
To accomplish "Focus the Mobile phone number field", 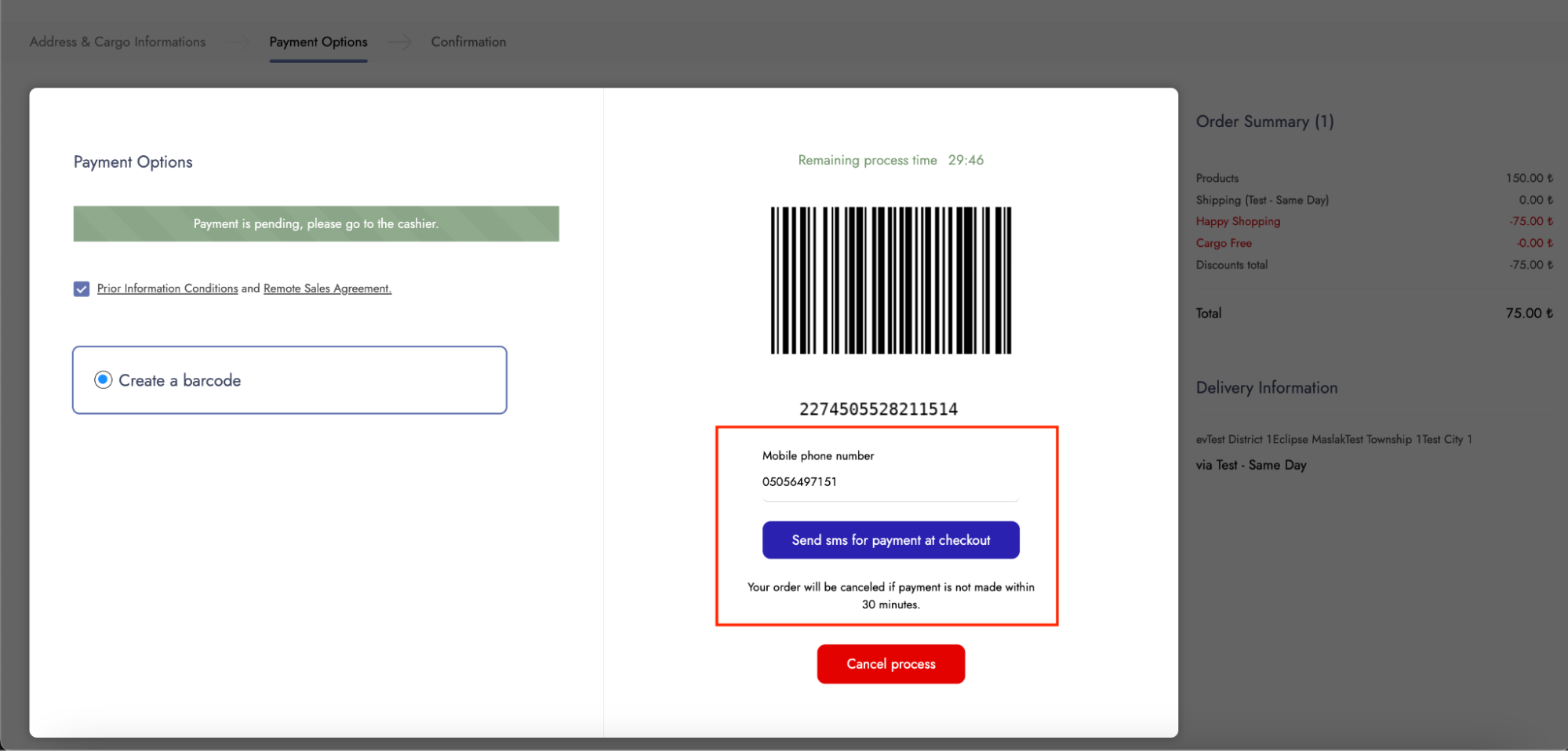I will [x=890, y=482].
